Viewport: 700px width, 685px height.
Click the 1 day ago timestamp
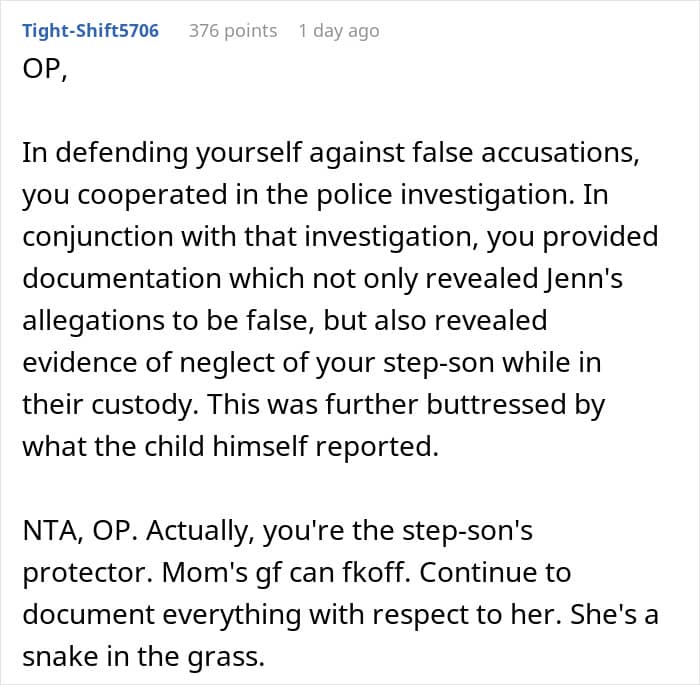(339, 31)
